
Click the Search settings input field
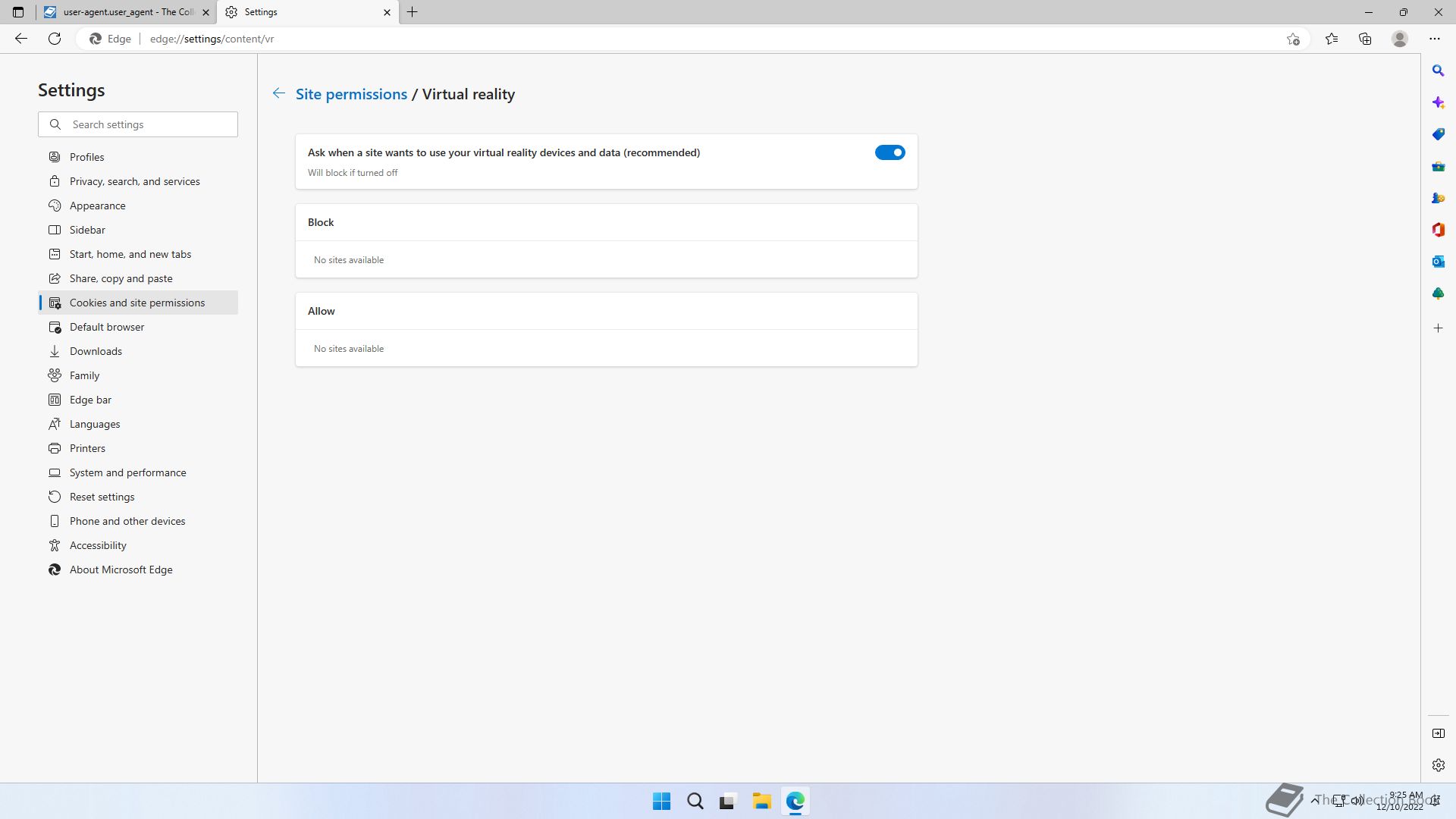(150, 124)
